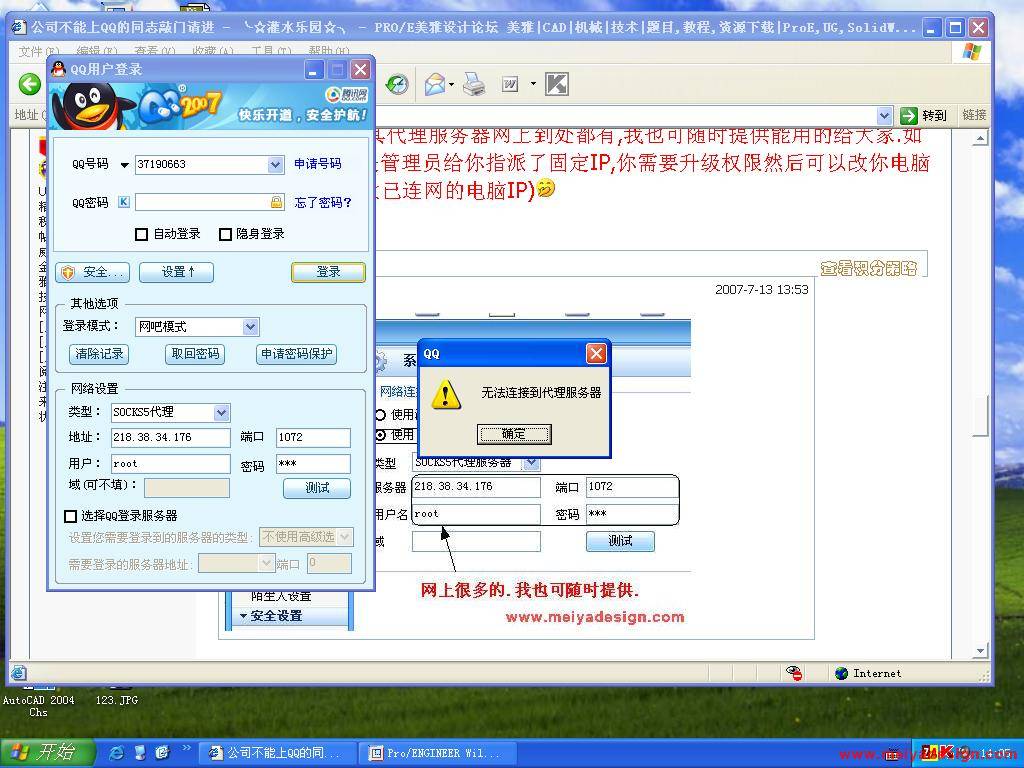The height and width of the screenshot is (768, 1024).
Task: Click the Internet Explorer quick launch icon
Action: click(x=117, y=753)
